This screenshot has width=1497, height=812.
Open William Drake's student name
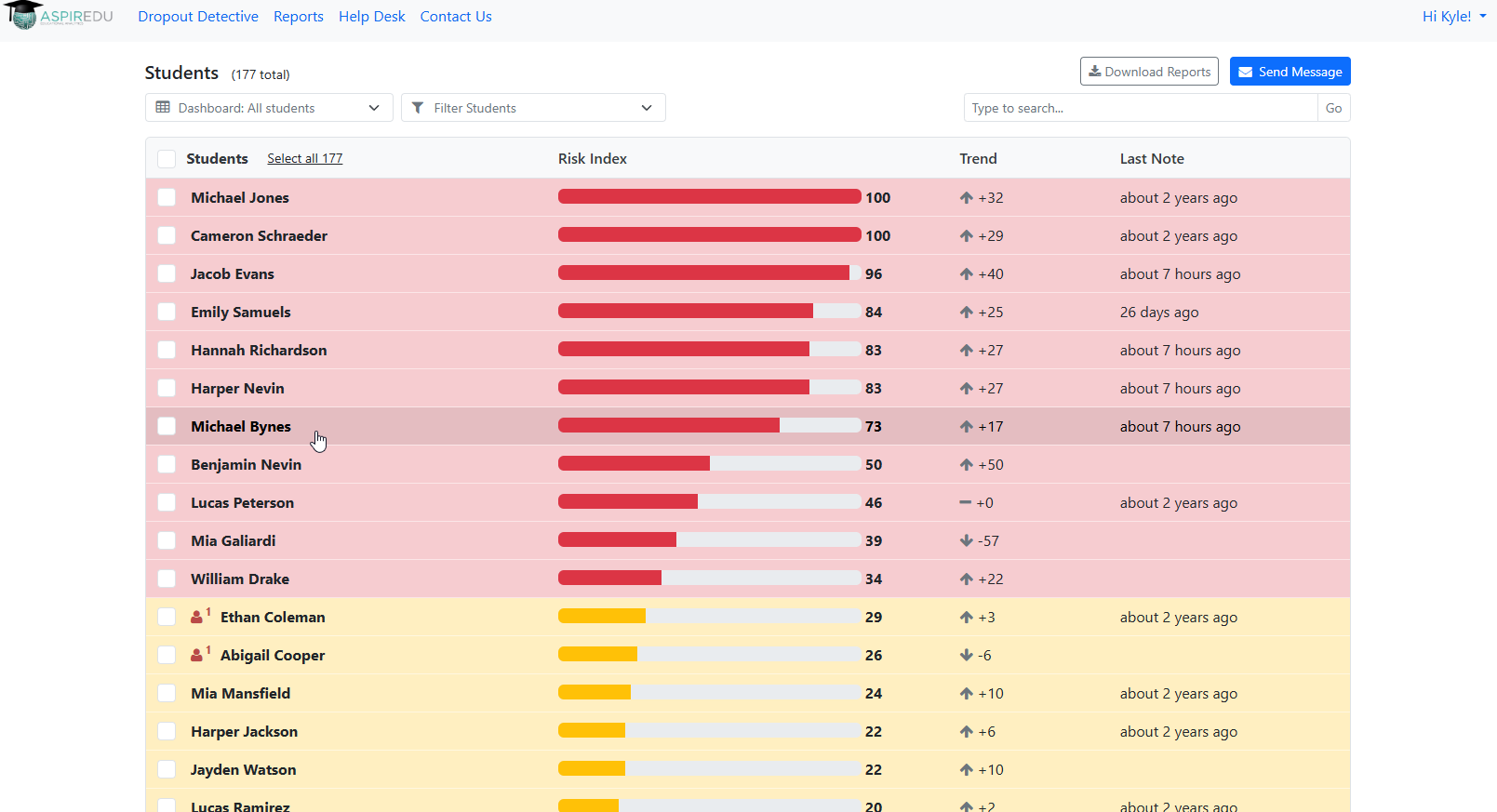(240, 579)
